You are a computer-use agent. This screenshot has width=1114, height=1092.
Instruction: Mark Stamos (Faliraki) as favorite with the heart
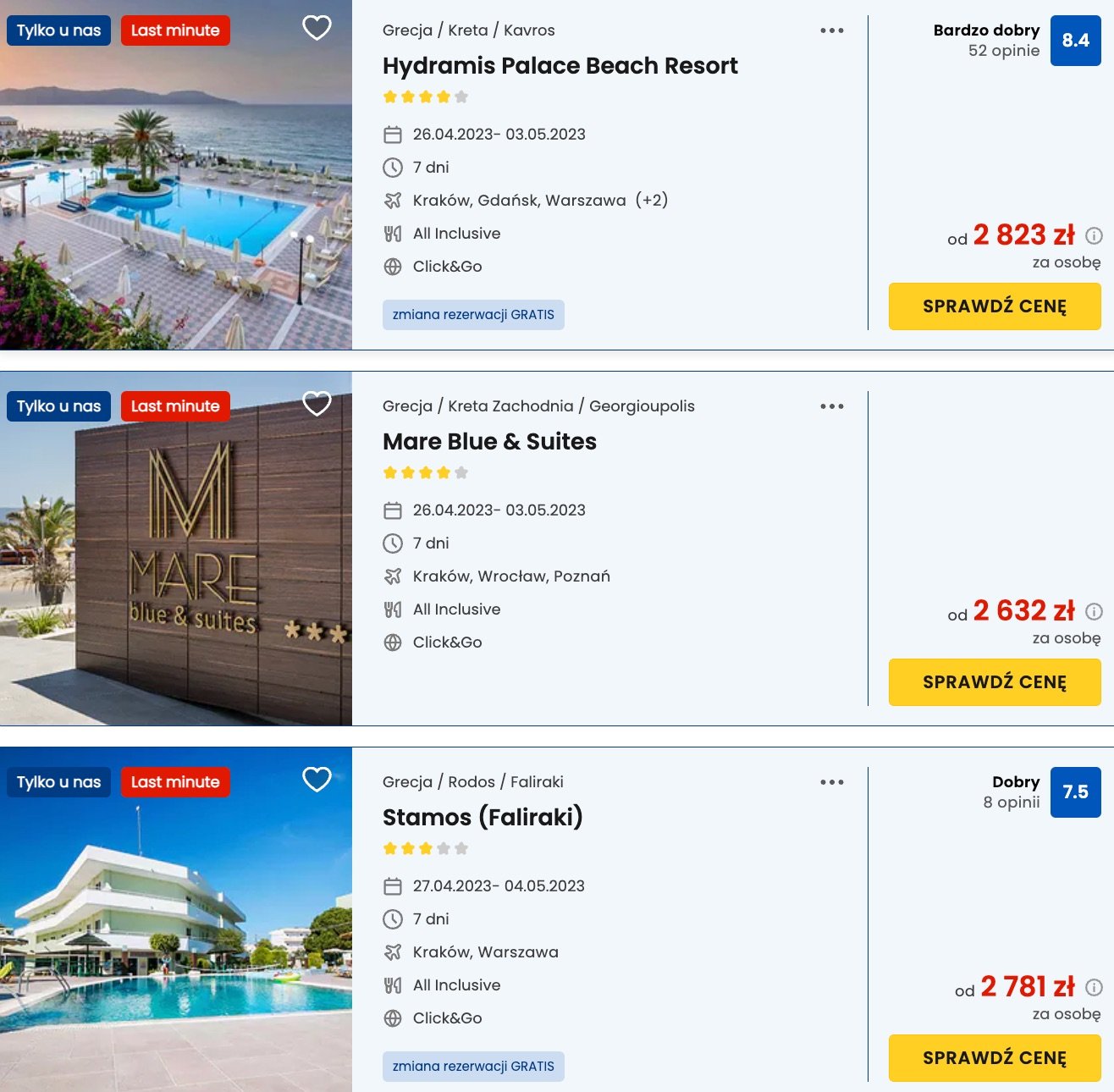click(317, 780)
